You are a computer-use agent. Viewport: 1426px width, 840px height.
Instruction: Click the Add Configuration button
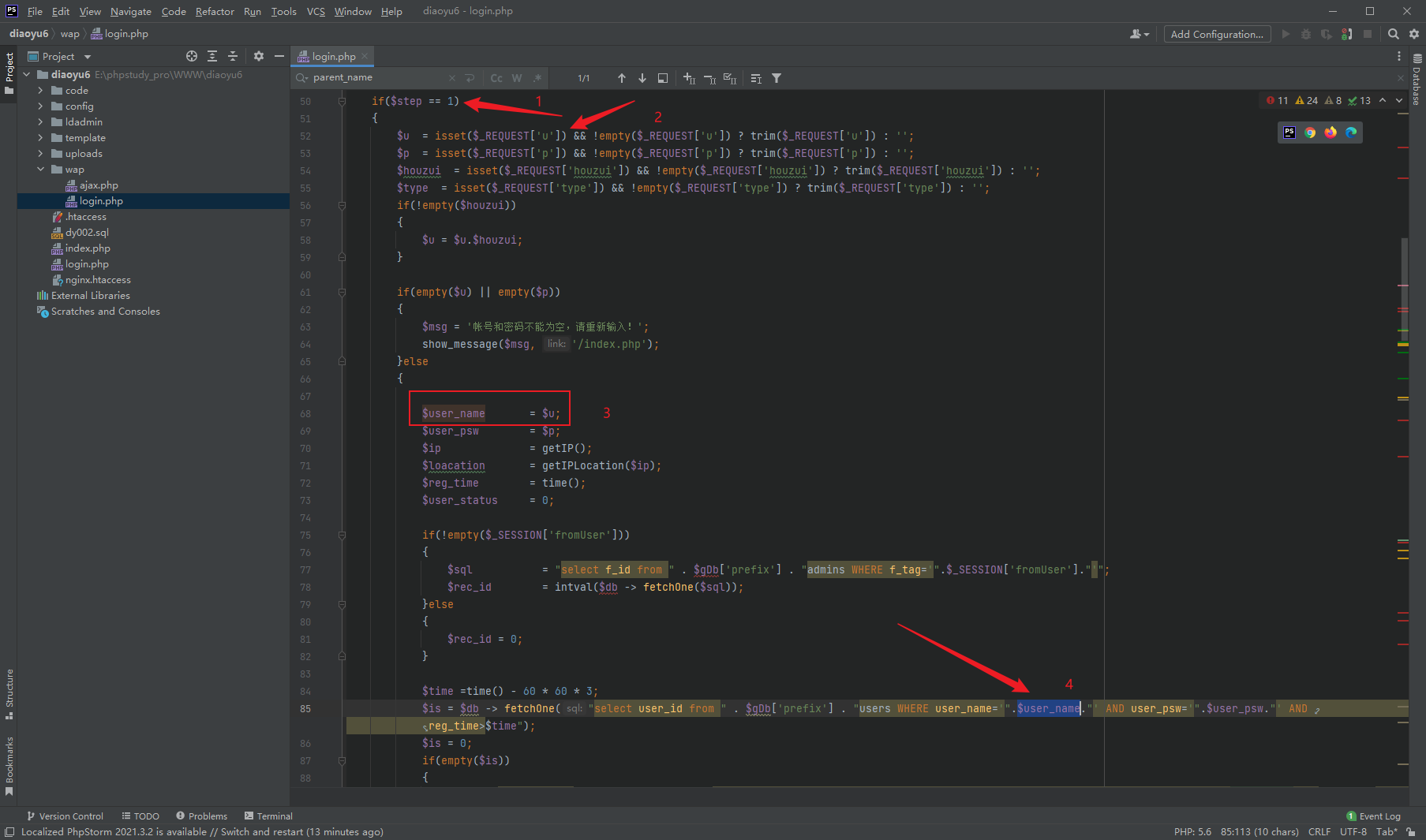[1216, 34]
